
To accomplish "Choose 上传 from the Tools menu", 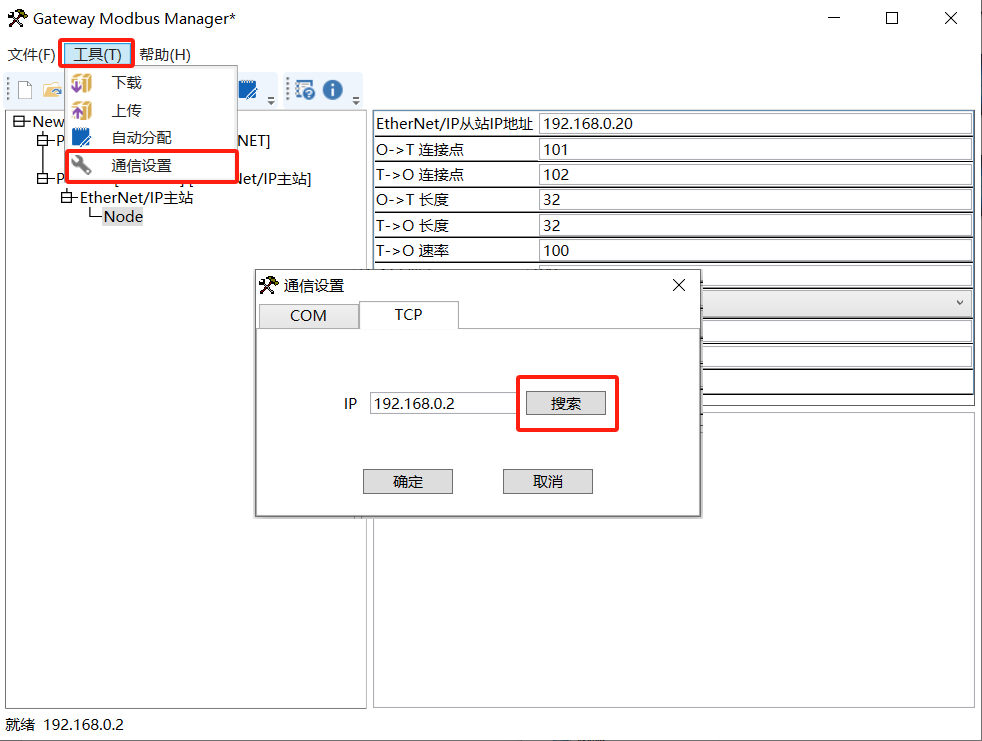I will (151, 110).
